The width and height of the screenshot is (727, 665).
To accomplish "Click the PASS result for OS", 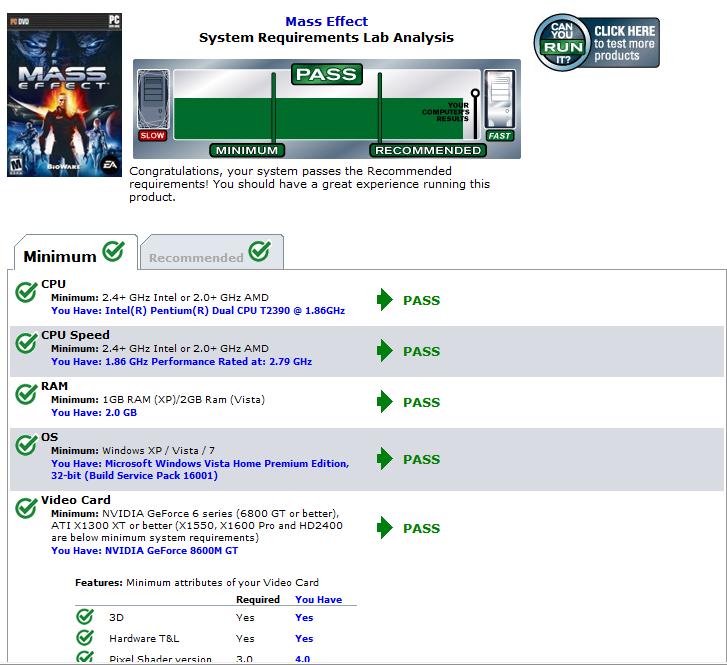I will coord(421,460).
